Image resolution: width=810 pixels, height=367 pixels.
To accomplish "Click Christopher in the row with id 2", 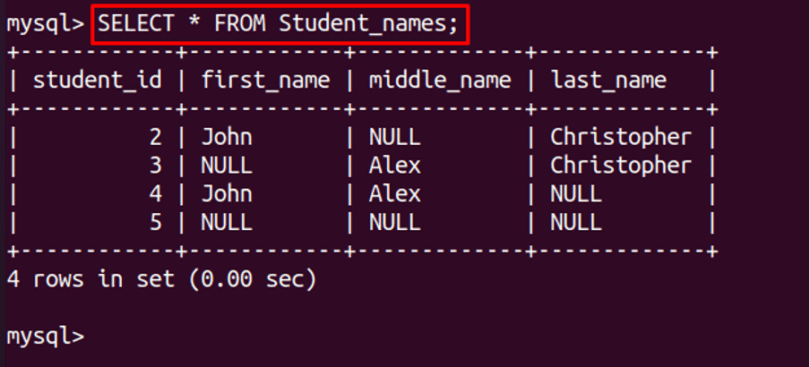I will point(620,137).
